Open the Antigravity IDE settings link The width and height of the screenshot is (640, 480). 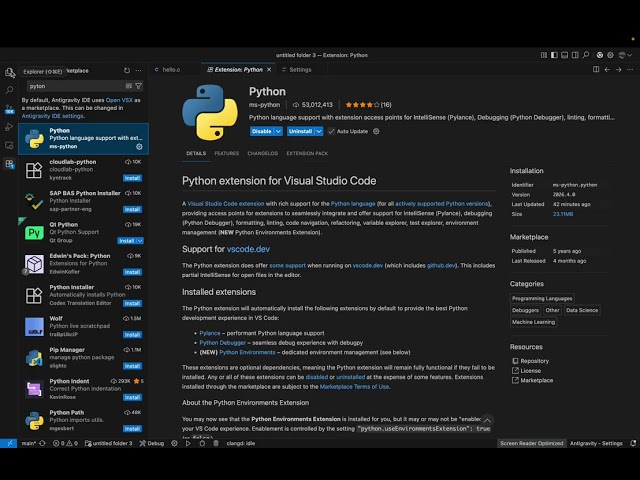pos(53,116)
